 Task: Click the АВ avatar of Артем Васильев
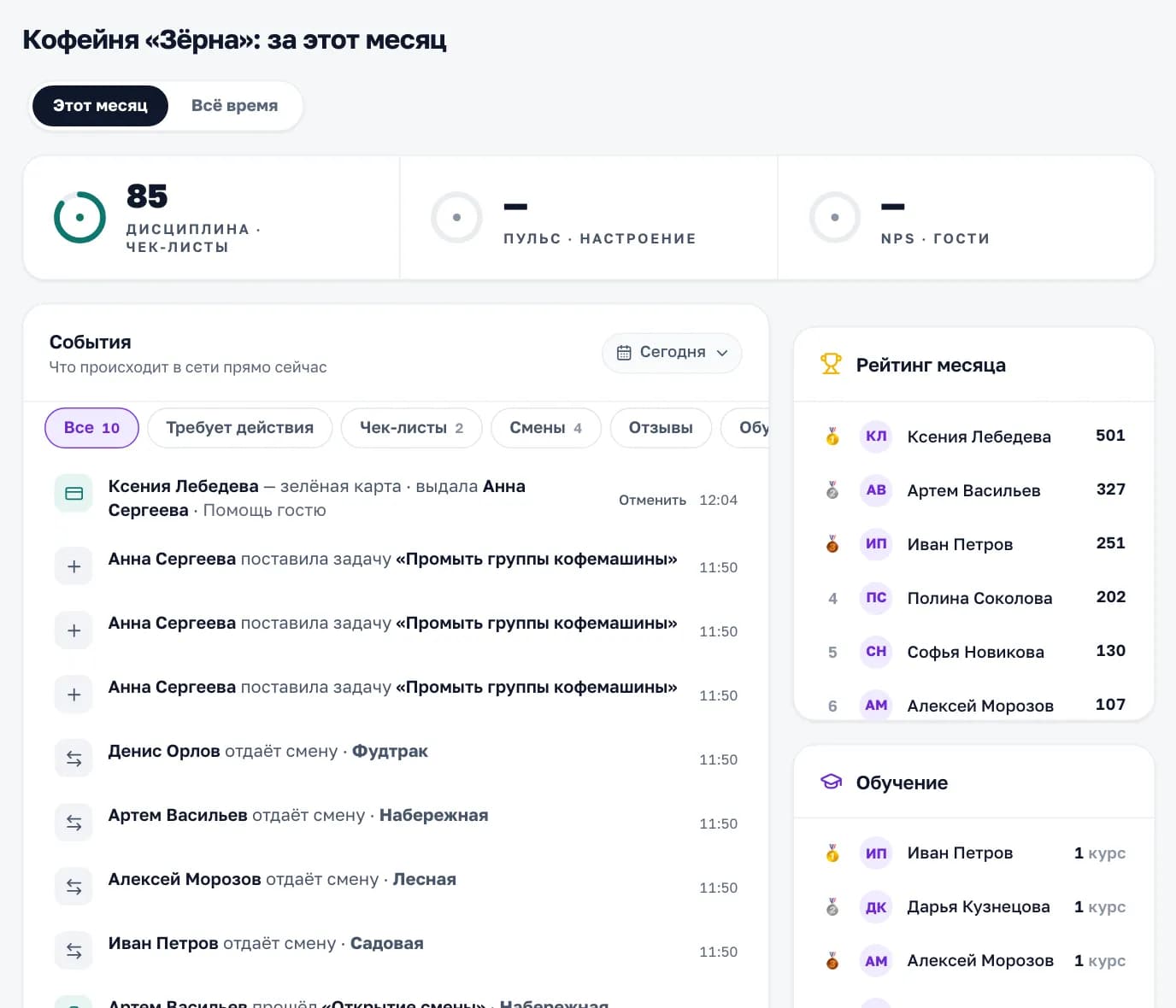click(876, 490)
